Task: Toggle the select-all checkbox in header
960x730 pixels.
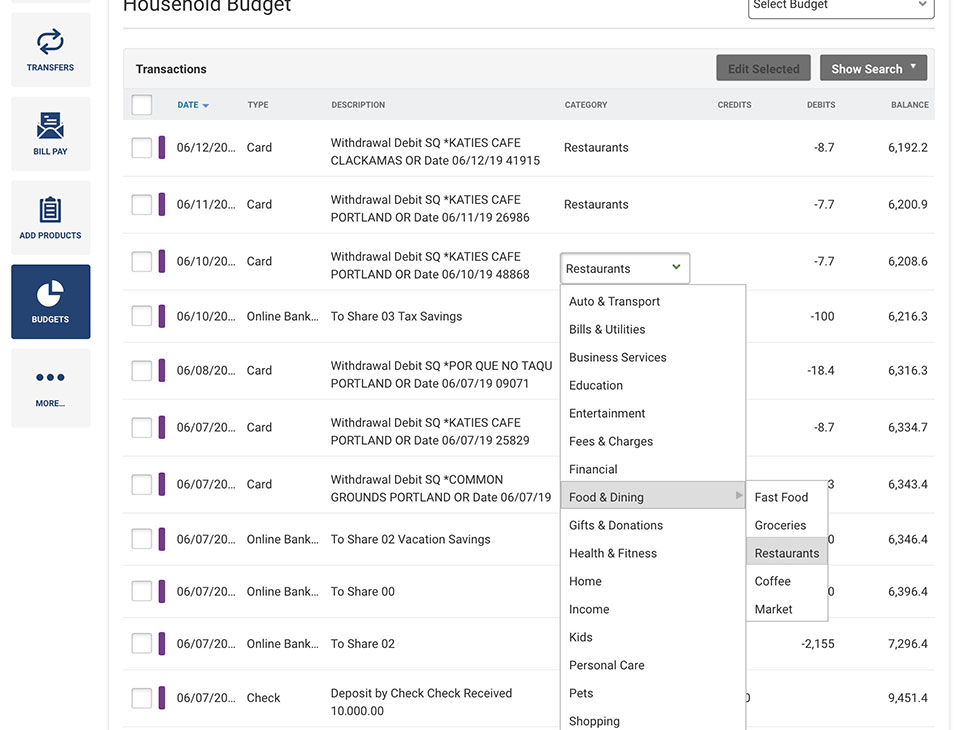Action: point(141,105)
